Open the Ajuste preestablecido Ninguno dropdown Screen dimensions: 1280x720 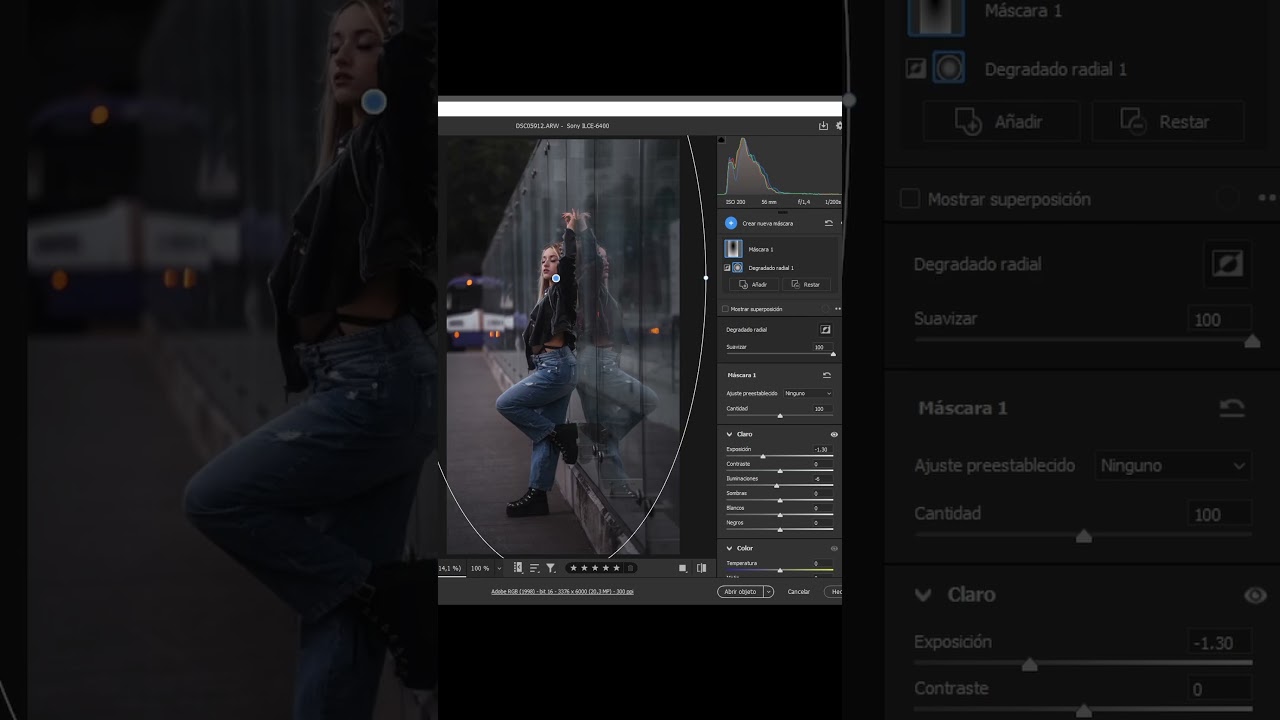(x=808, y=393)
